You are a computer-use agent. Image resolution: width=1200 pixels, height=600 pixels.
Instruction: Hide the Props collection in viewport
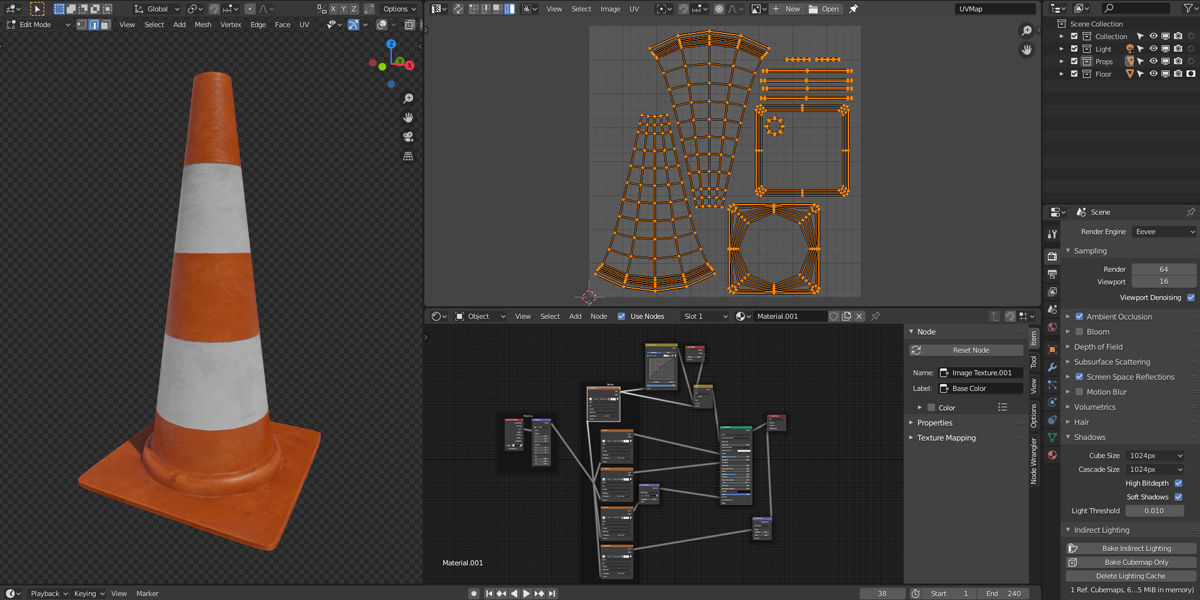[1153, 61]
